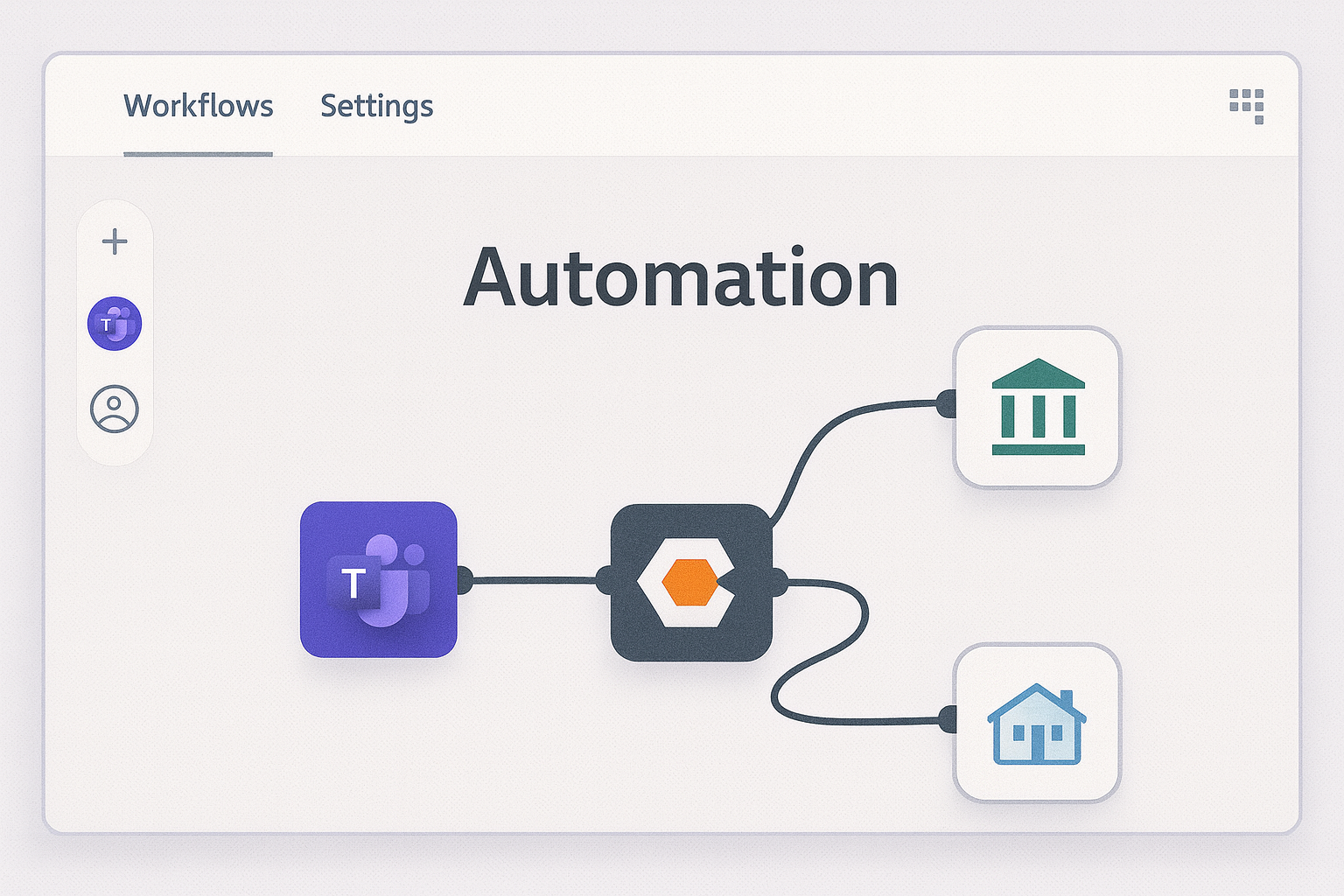Select the Workflows tab
The width and height of the screenshot is (1344, 896).
click(198, 105)
